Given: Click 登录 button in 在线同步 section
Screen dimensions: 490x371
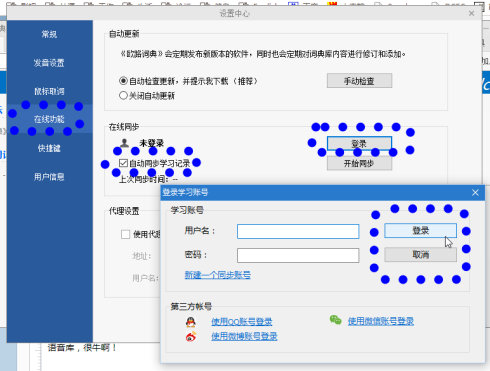Looking at the screenshot, I should tap(359, 144).
